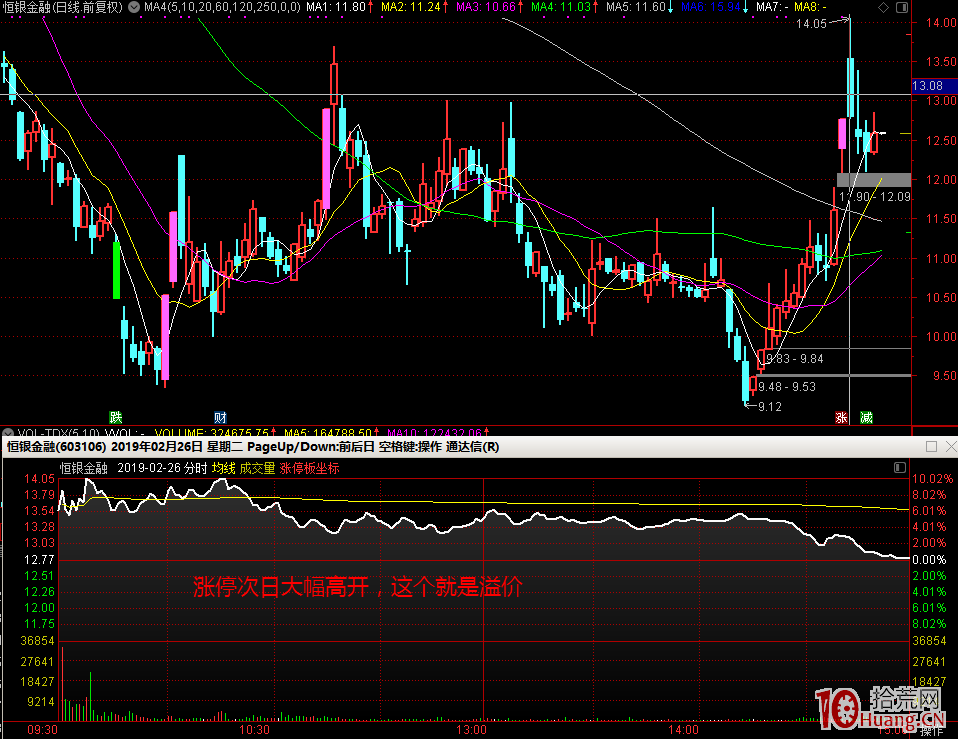
Task: Click the green 减 event marker
Action: (866, 418)
